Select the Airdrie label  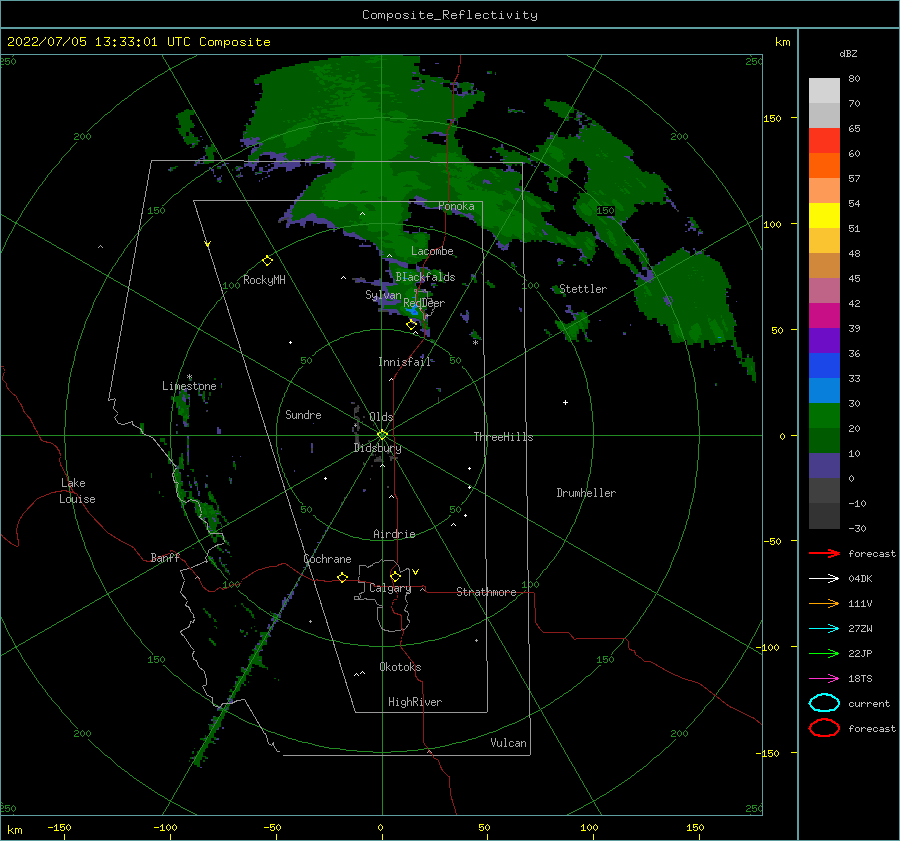pos(394,534)
